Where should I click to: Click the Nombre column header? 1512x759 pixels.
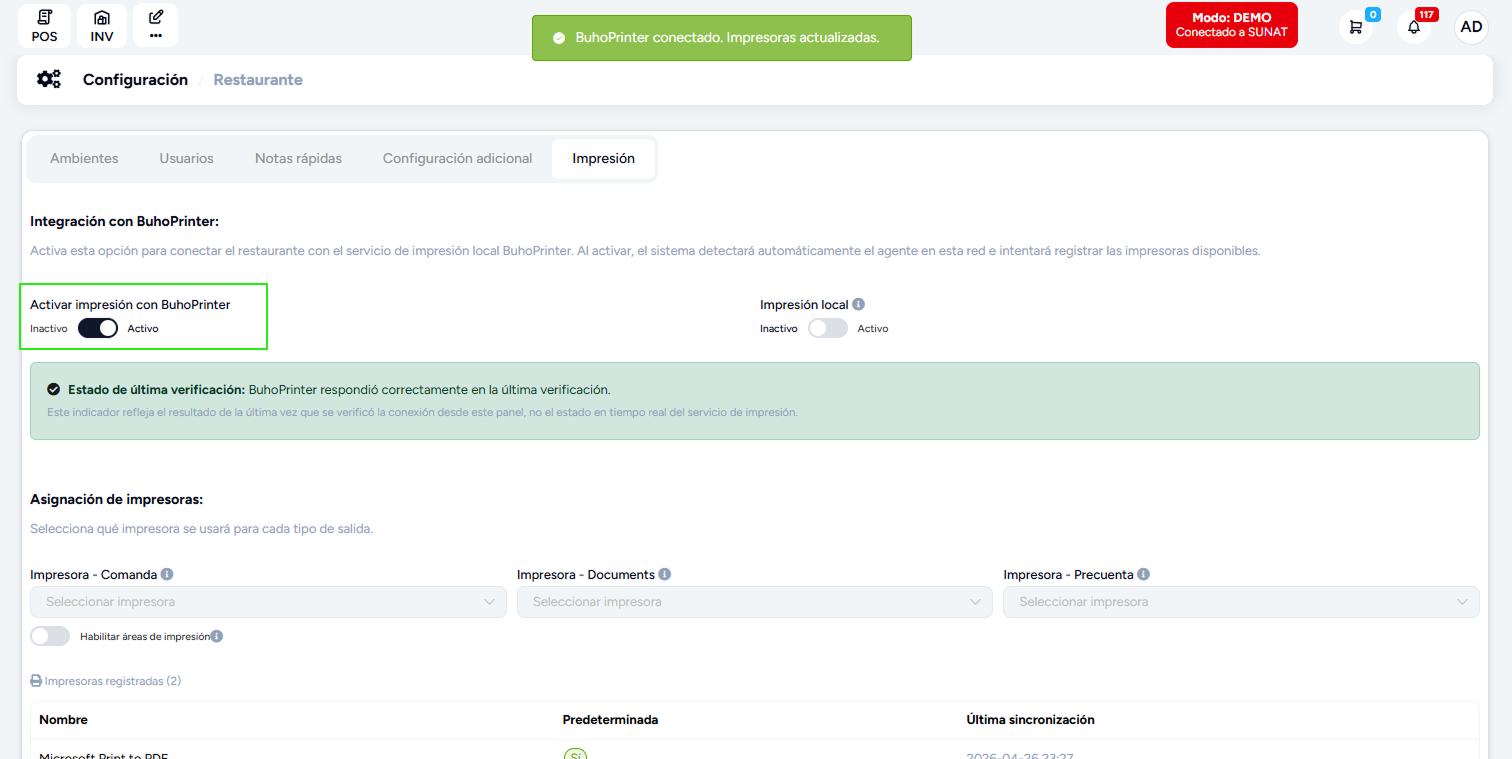(63, 720)
